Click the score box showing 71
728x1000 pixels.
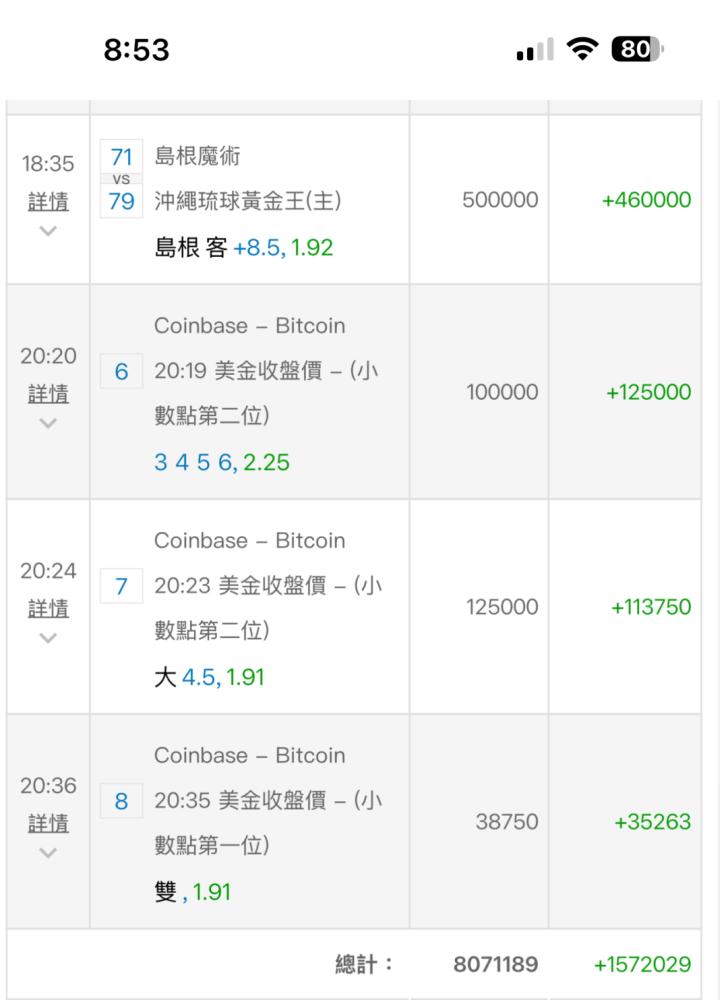click(x=121, y=157)
